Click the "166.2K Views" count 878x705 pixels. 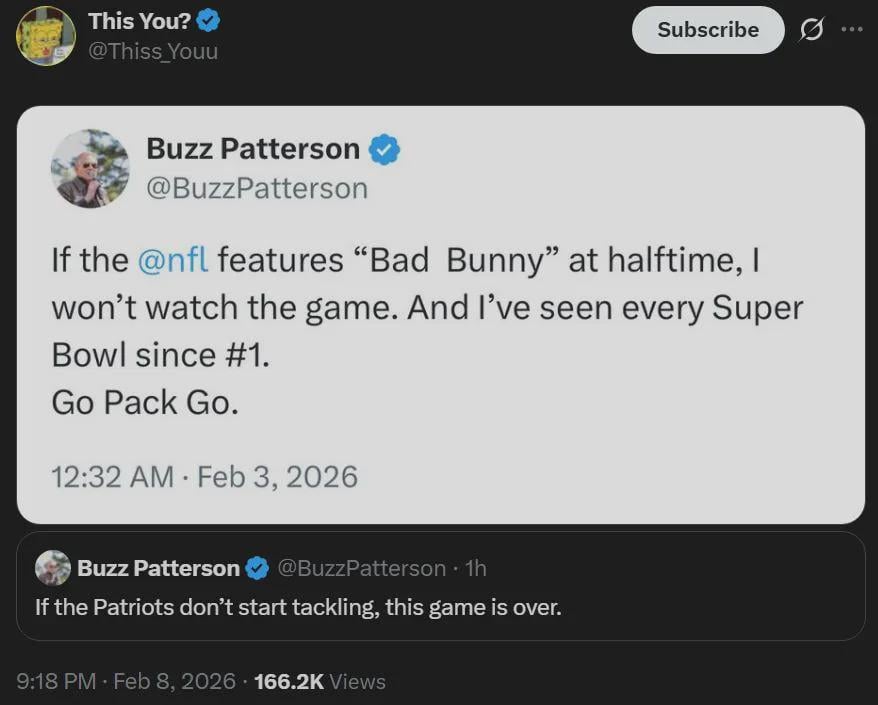[320, 681]
